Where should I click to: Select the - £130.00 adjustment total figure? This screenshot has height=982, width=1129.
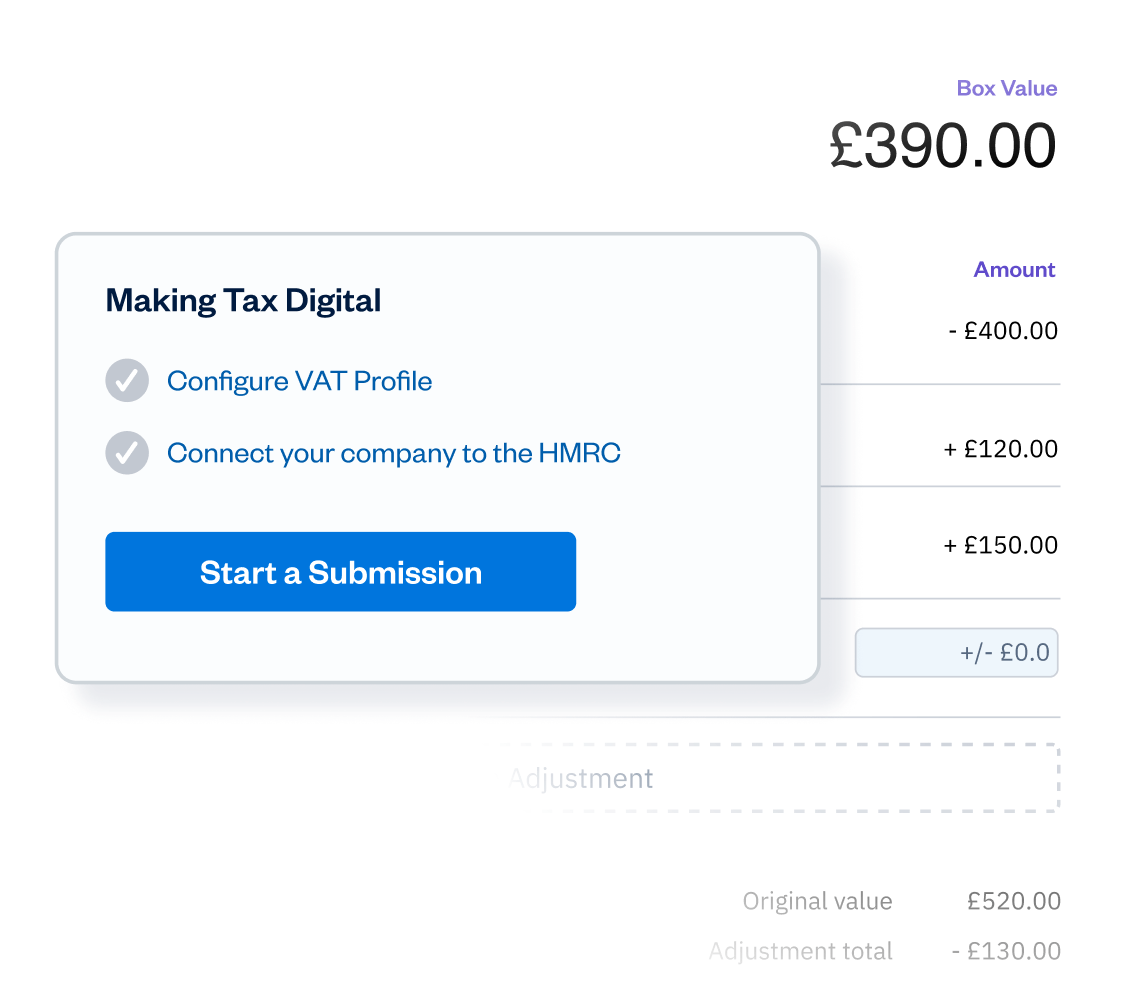(1006, 951)
